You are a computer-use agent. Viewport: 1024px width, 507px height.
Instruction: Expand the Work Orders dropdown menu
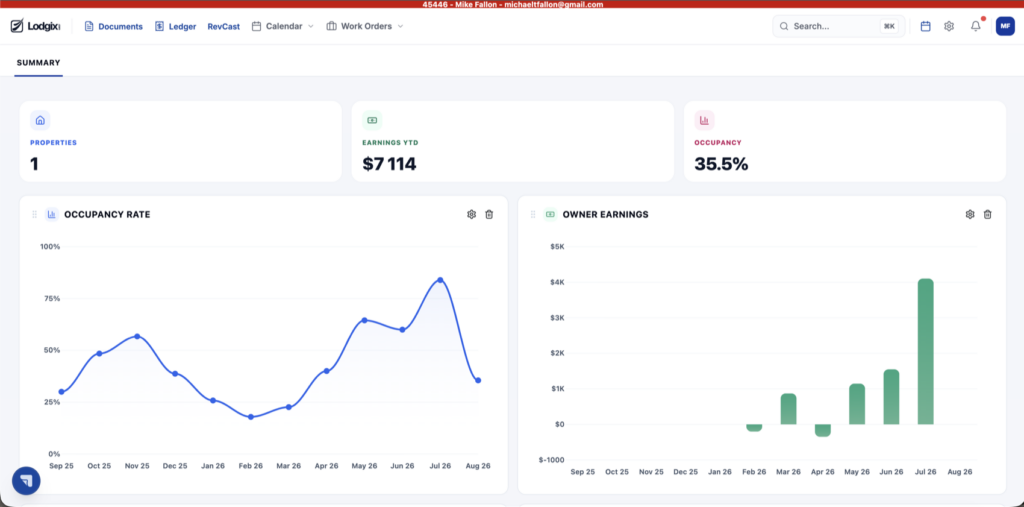(364, 26)
